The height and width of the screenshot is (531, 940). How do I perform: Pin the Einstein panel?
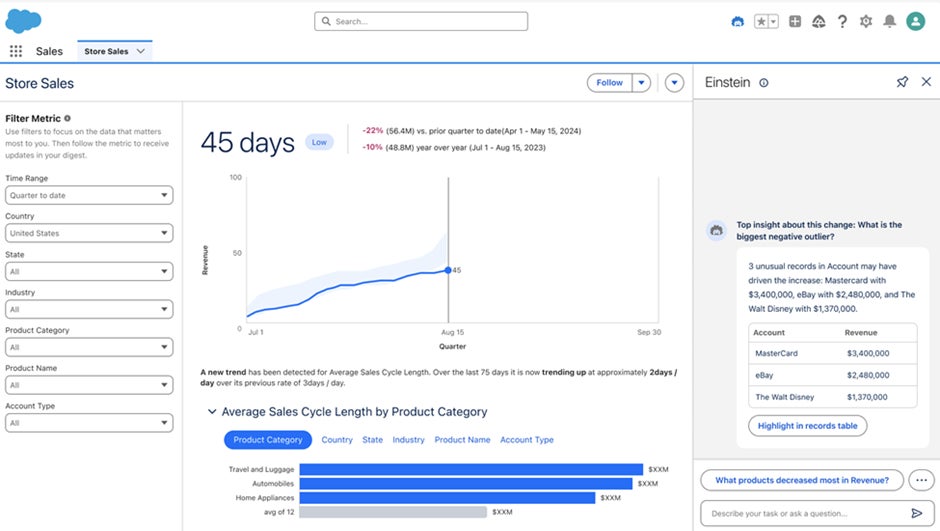902,82
